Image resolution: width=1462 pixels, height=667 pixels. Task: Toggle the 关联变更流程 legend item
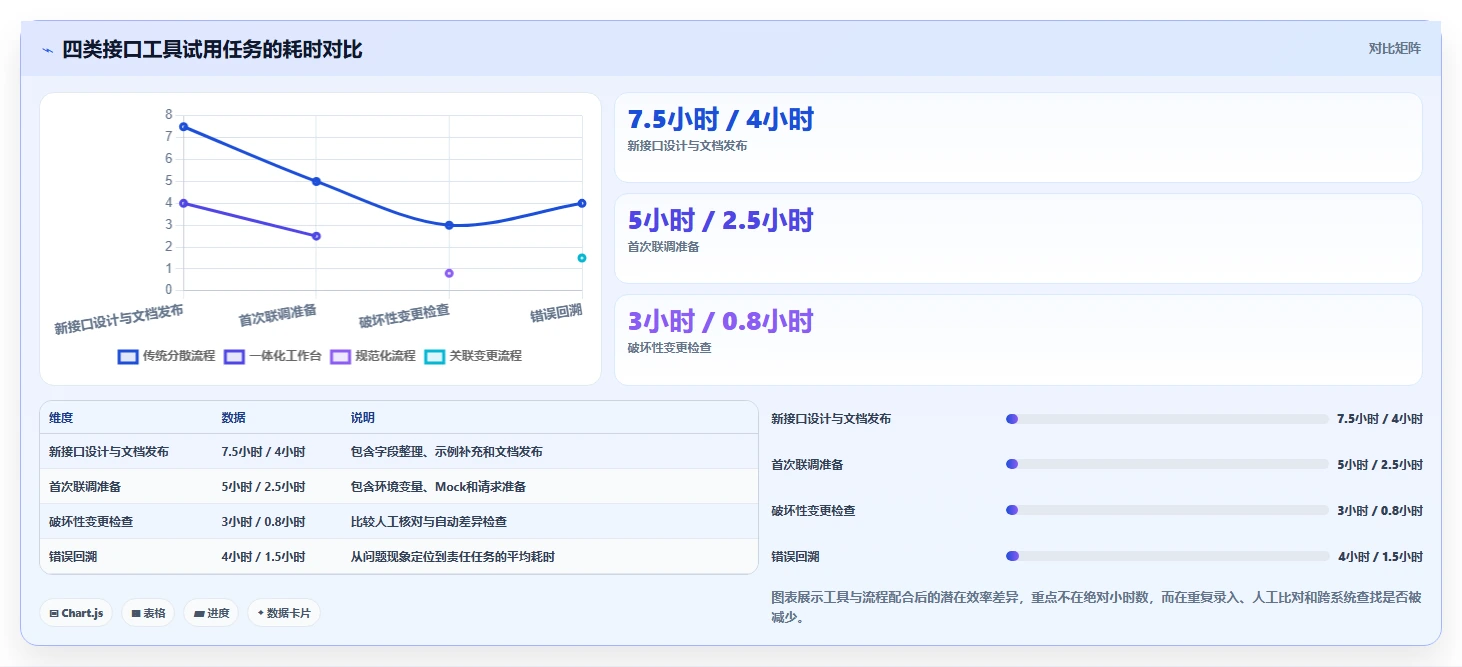pos(473,356)
